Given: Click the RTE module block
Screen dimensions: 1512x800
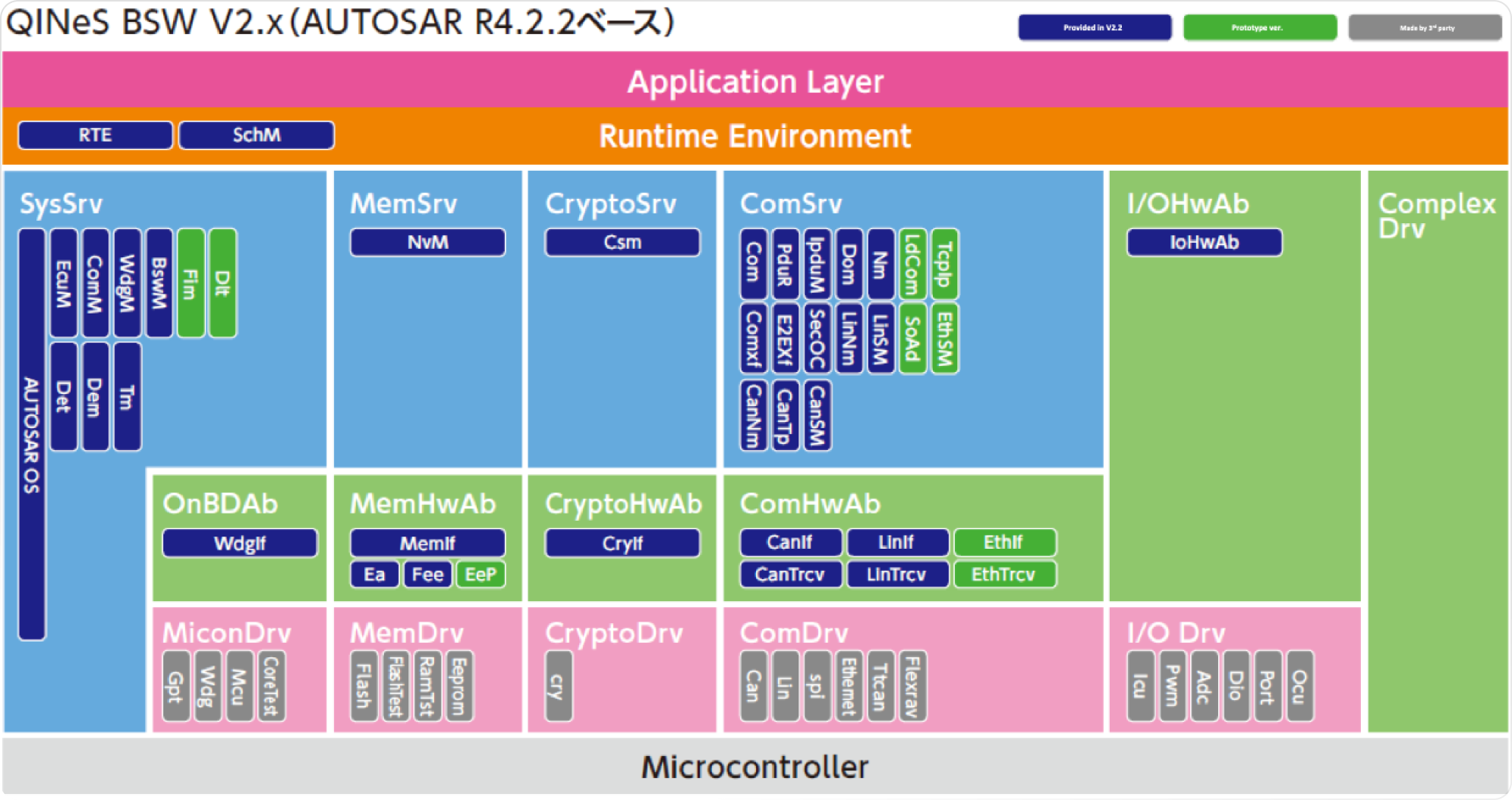Looking at the screenshot, I should coord(96,135).
